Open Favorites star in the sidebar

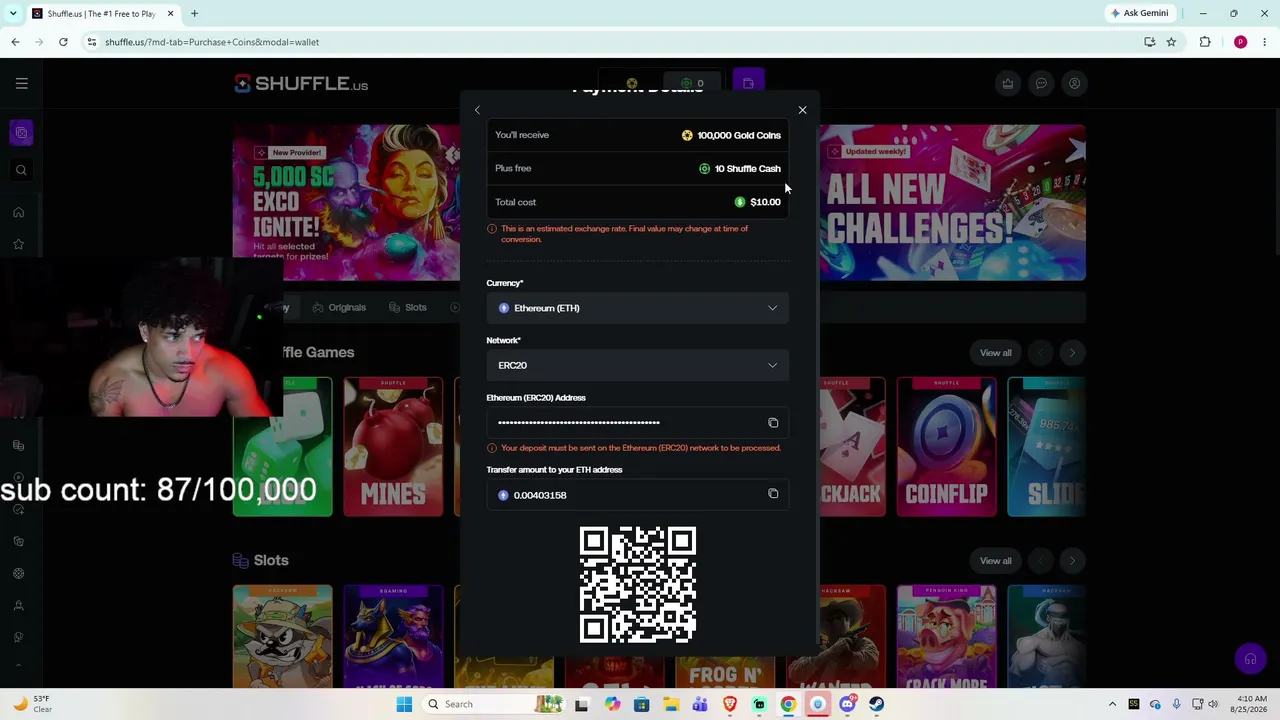[18, 244]
